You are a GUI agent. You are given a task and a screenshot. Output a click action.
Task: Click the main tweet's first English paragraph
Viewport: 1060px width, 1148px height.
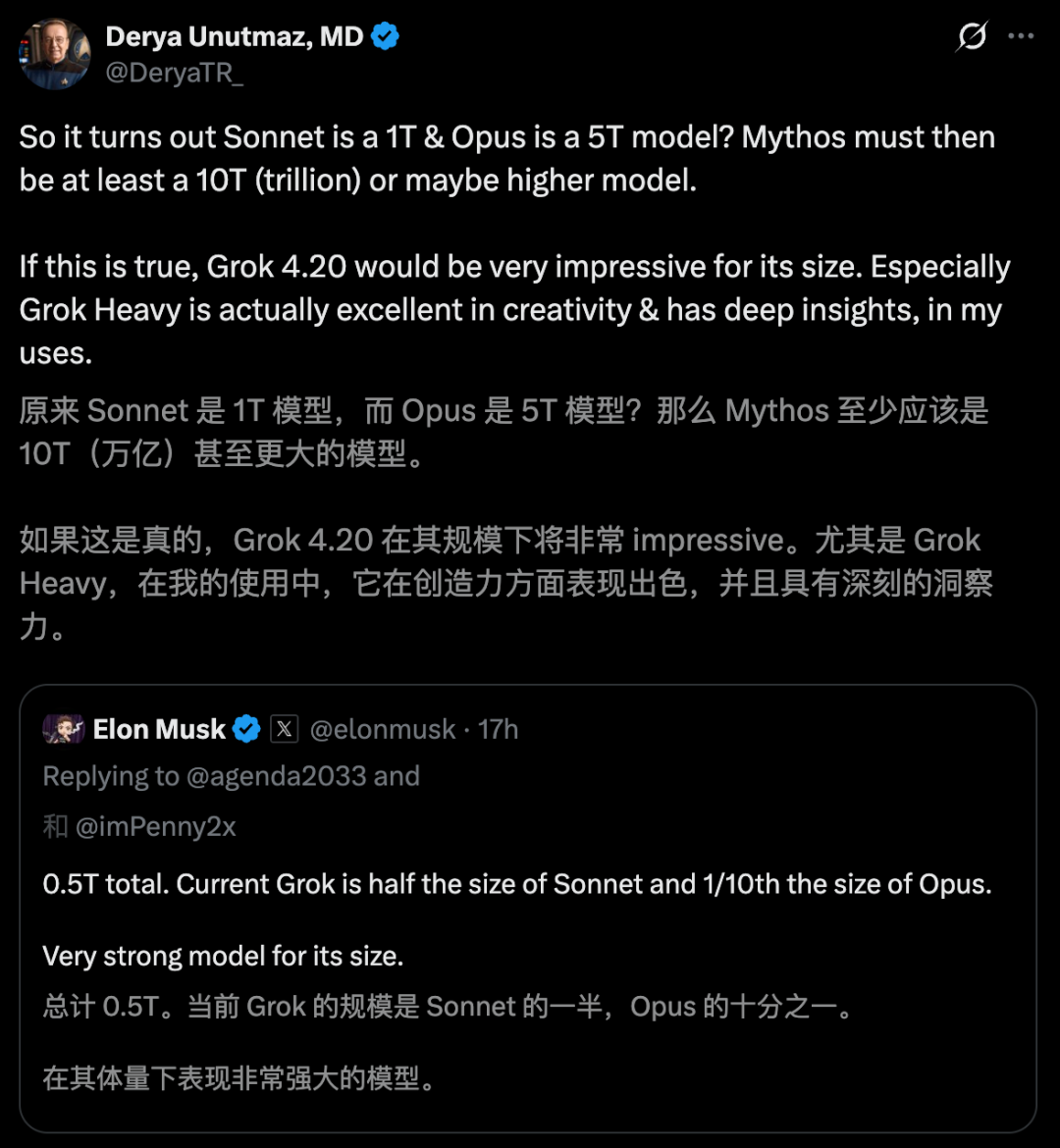506,158
